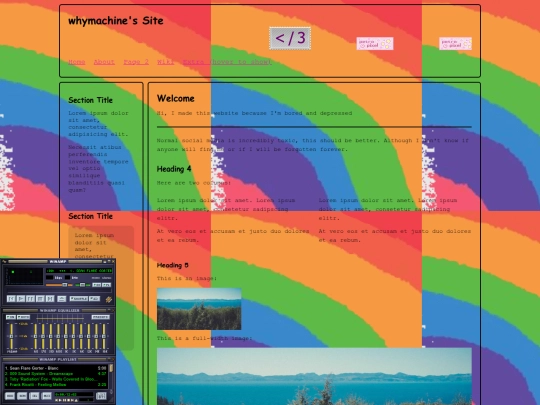Open the playlist REM menu button
Image resolution: width=540 pixels, height=405 pixels.
22,396
